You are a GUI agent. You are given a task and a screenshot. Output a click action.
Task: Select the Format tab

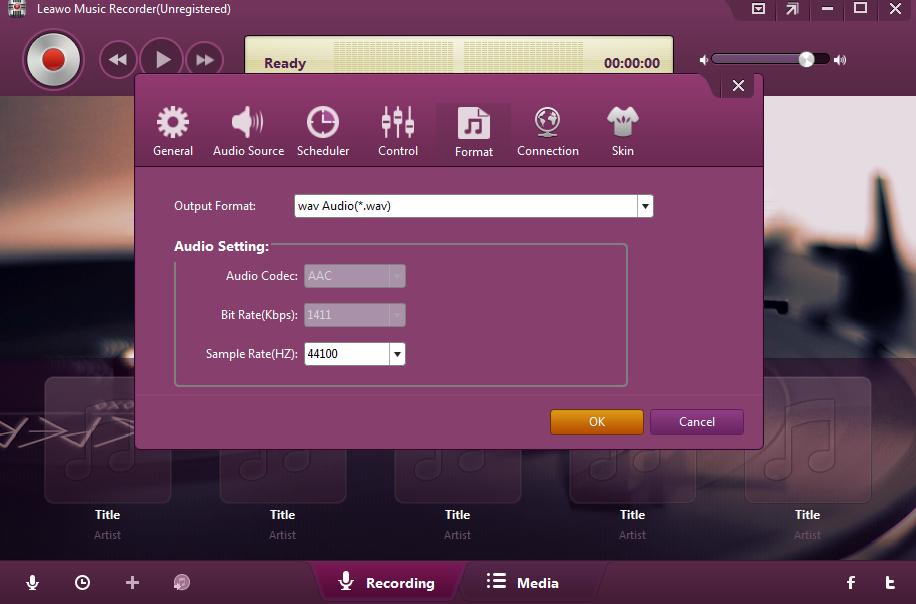coord(474,132)
